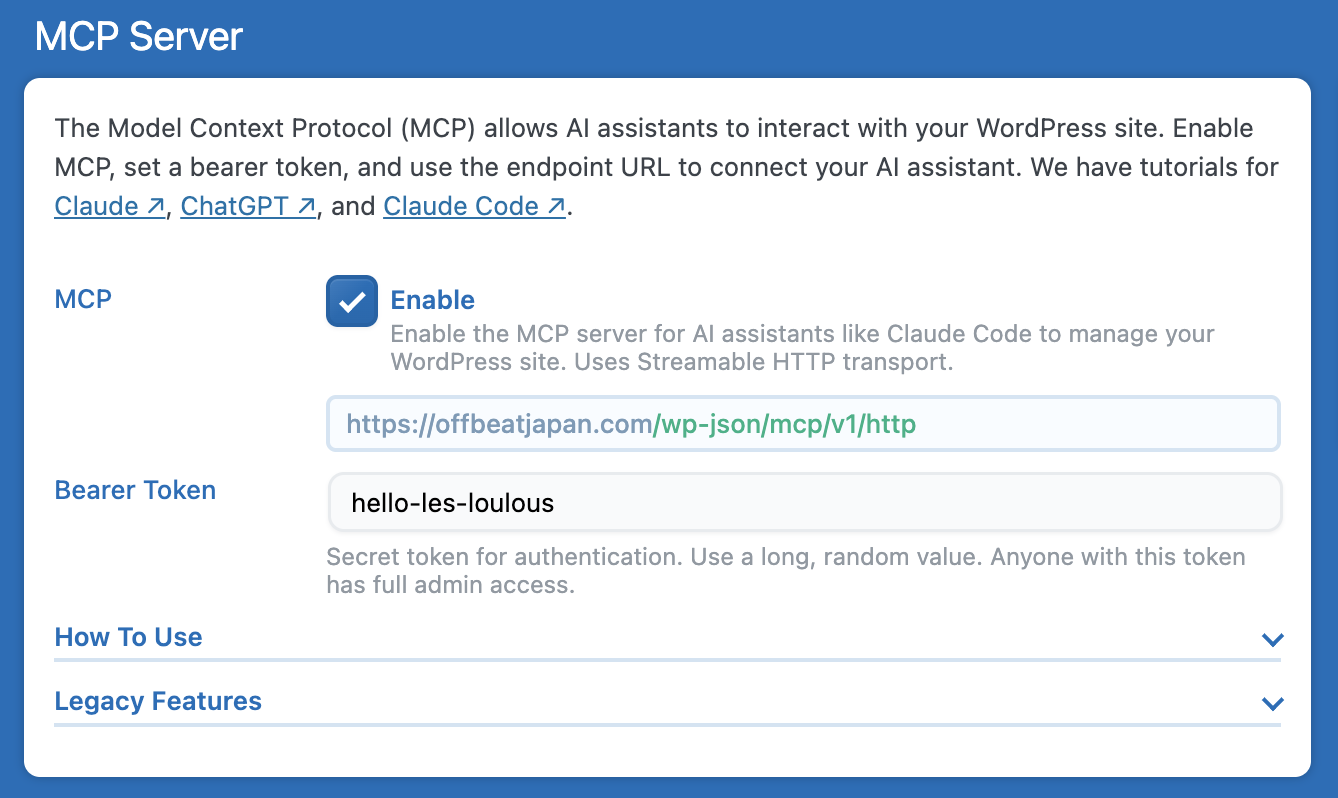Click the How To Use heading
1338x798 pixels.
pos(128,637)
